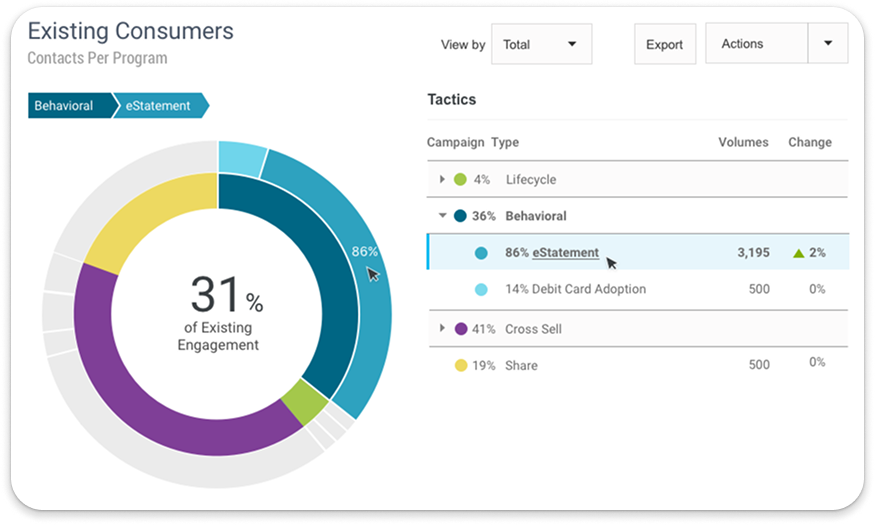
Task: Click the Behavioral row label
Action: pos(536,216)
